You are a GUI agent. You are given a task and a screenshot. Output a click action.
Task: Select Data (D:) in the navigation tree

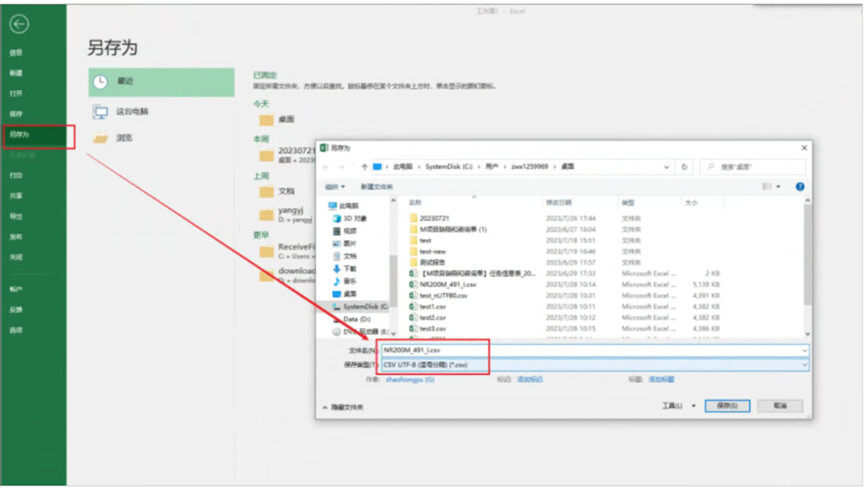click(351, 319)
